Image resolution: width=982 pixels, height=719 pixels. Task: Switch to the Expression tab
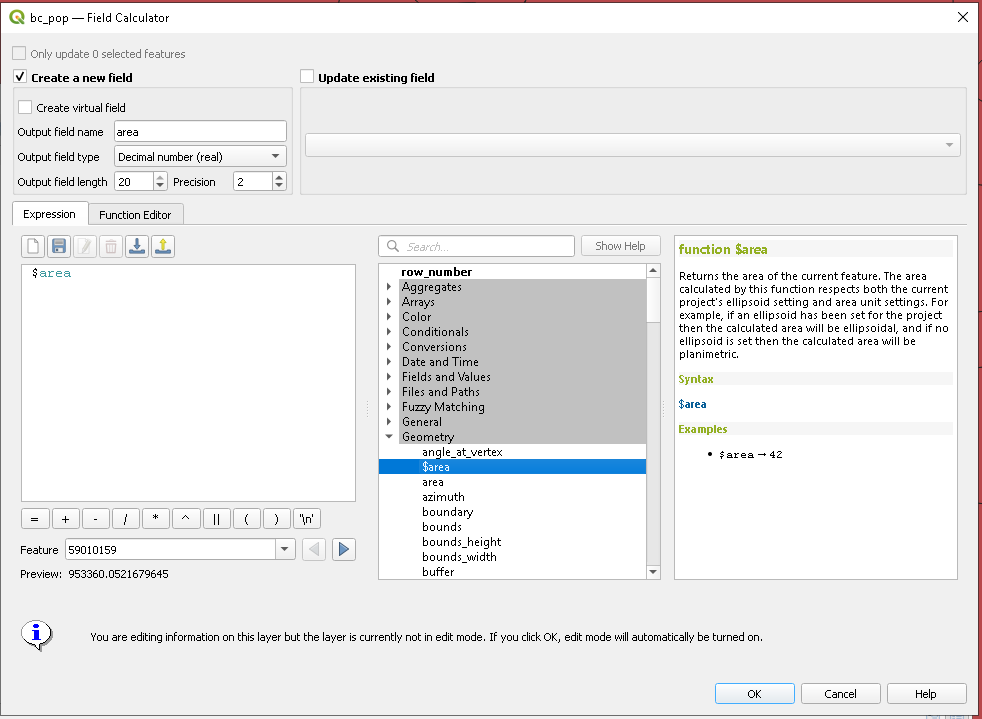[49, 214]
